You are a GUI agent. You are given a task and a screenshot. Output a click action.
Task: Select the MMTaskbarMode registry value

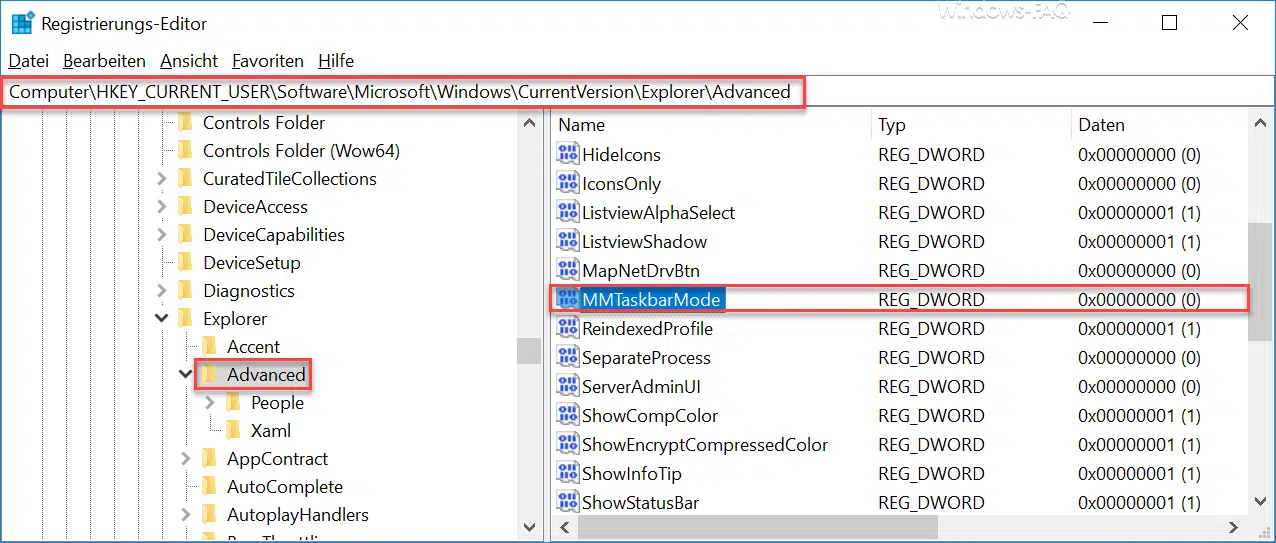pos(651,299)
